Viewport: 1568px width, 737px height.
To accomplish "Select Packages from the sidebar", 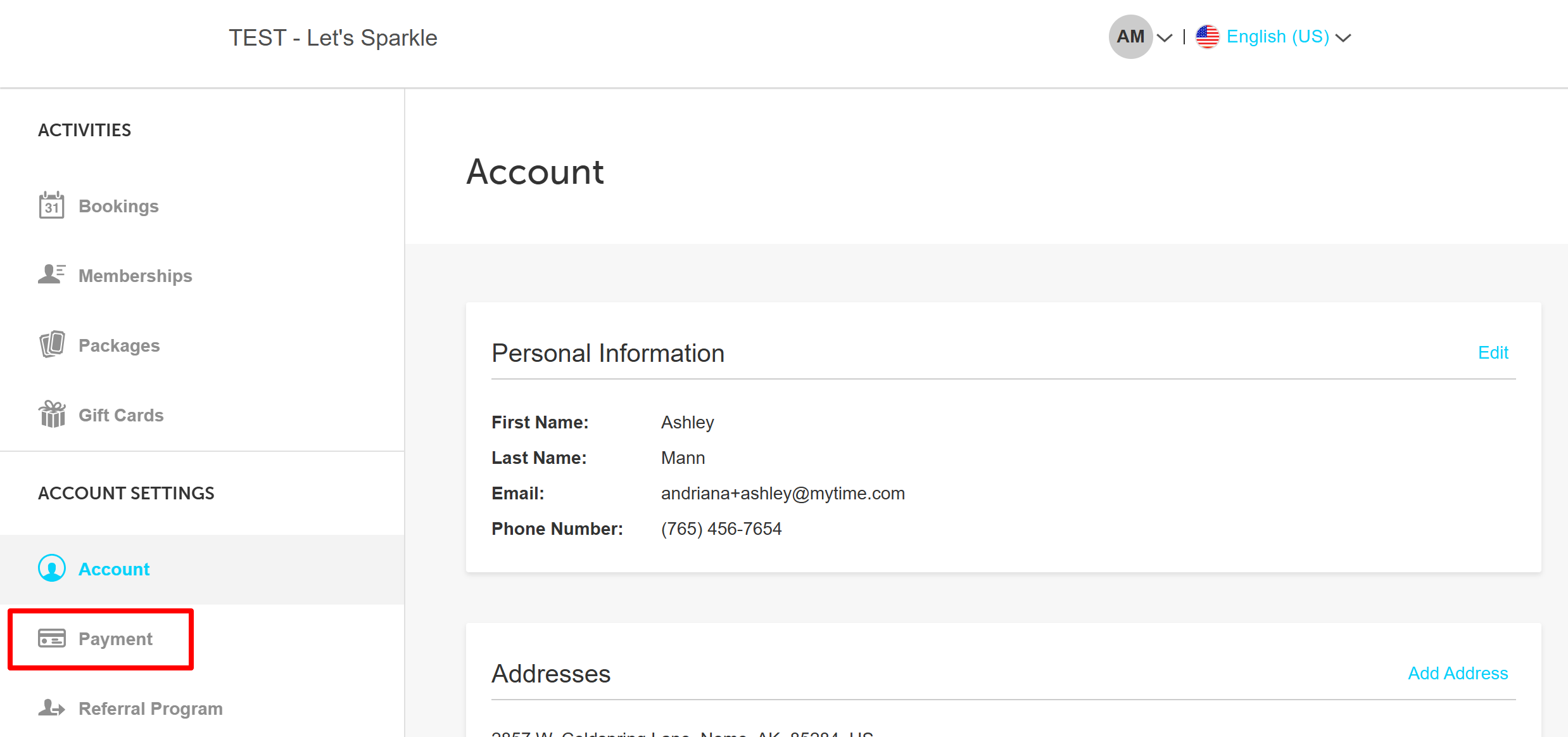I will point(119,345).
